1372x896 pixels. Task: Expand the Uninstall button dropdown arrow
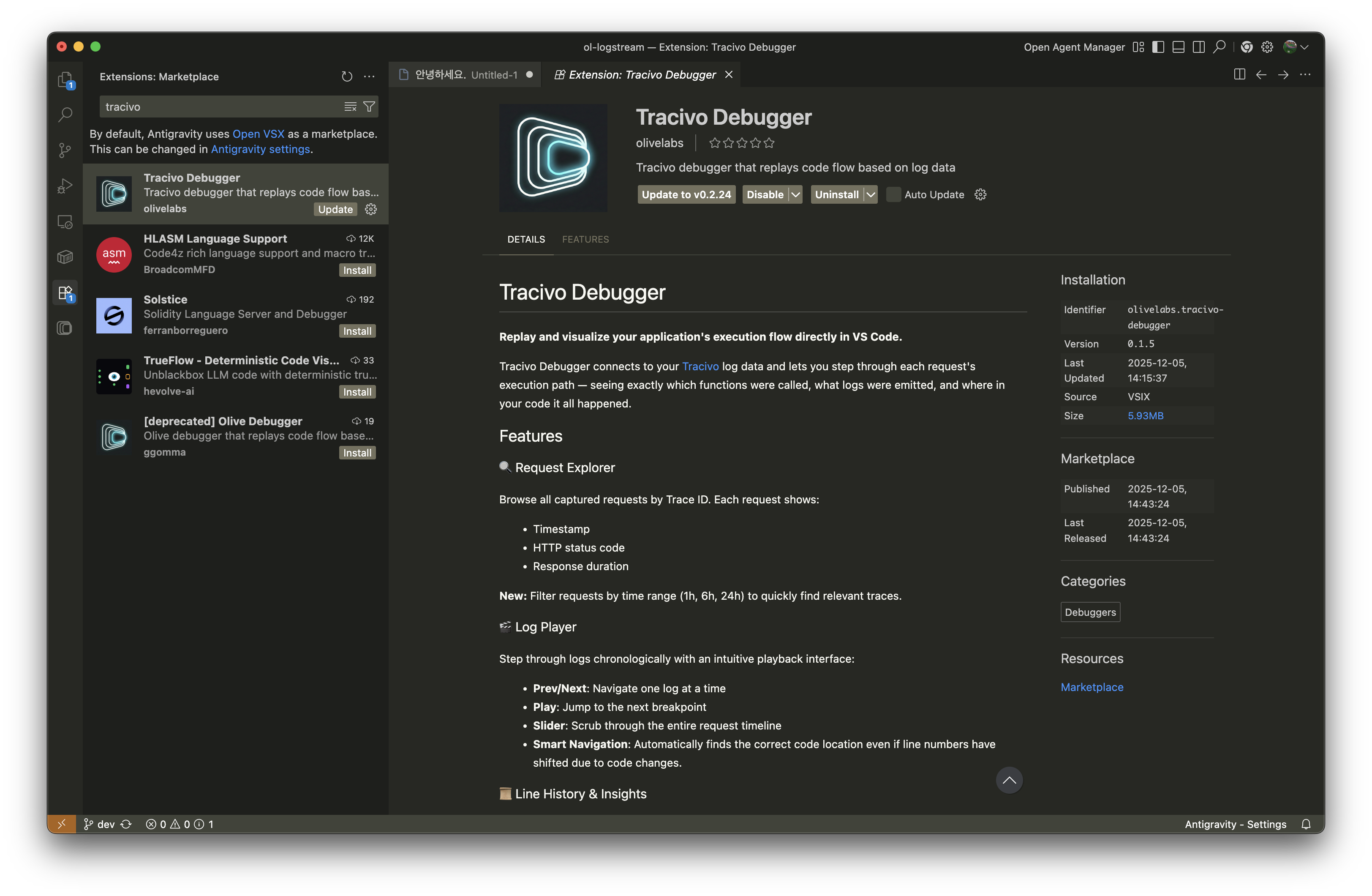click(x=871, y=194)
